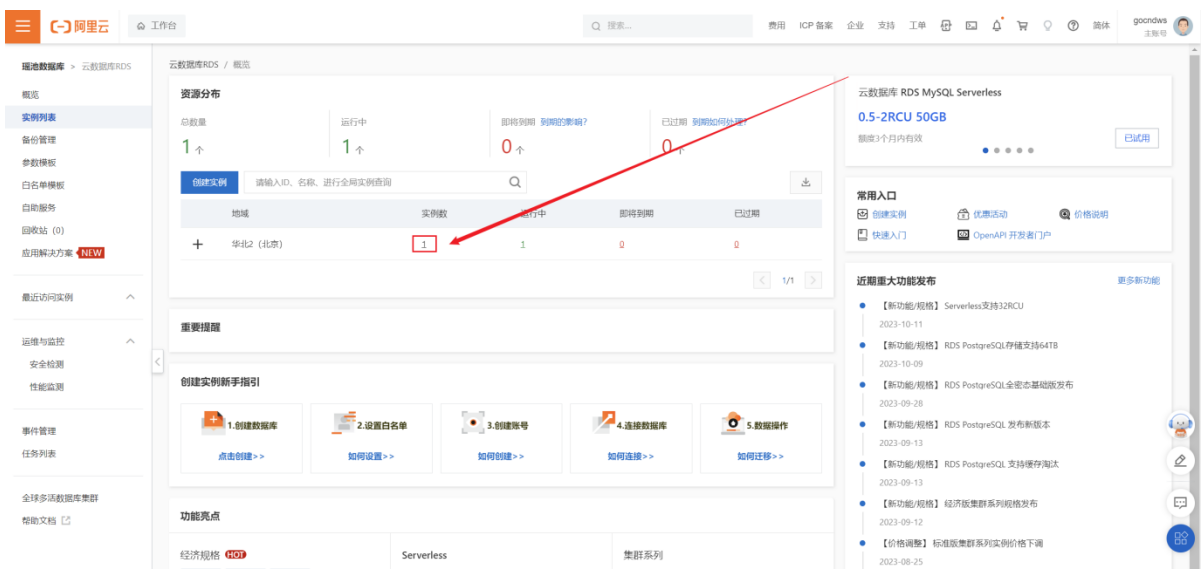
Task: Click the download export icon button
Action: coord(805,182)
